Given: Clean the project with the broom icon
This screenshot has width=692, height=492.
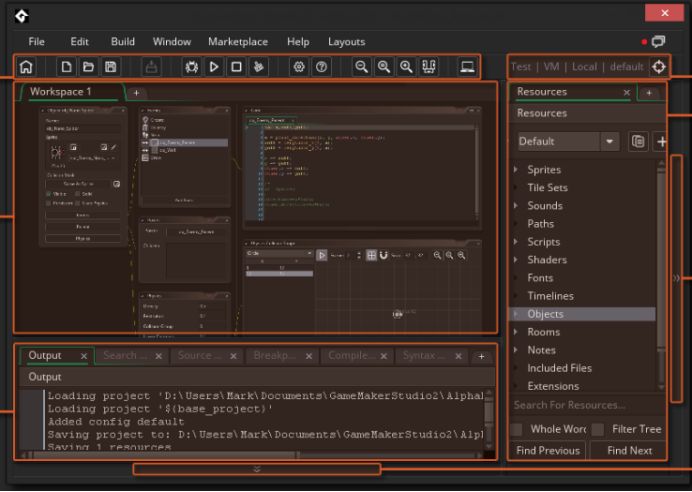Looking at the screenshot, I should tap(259, 67).
